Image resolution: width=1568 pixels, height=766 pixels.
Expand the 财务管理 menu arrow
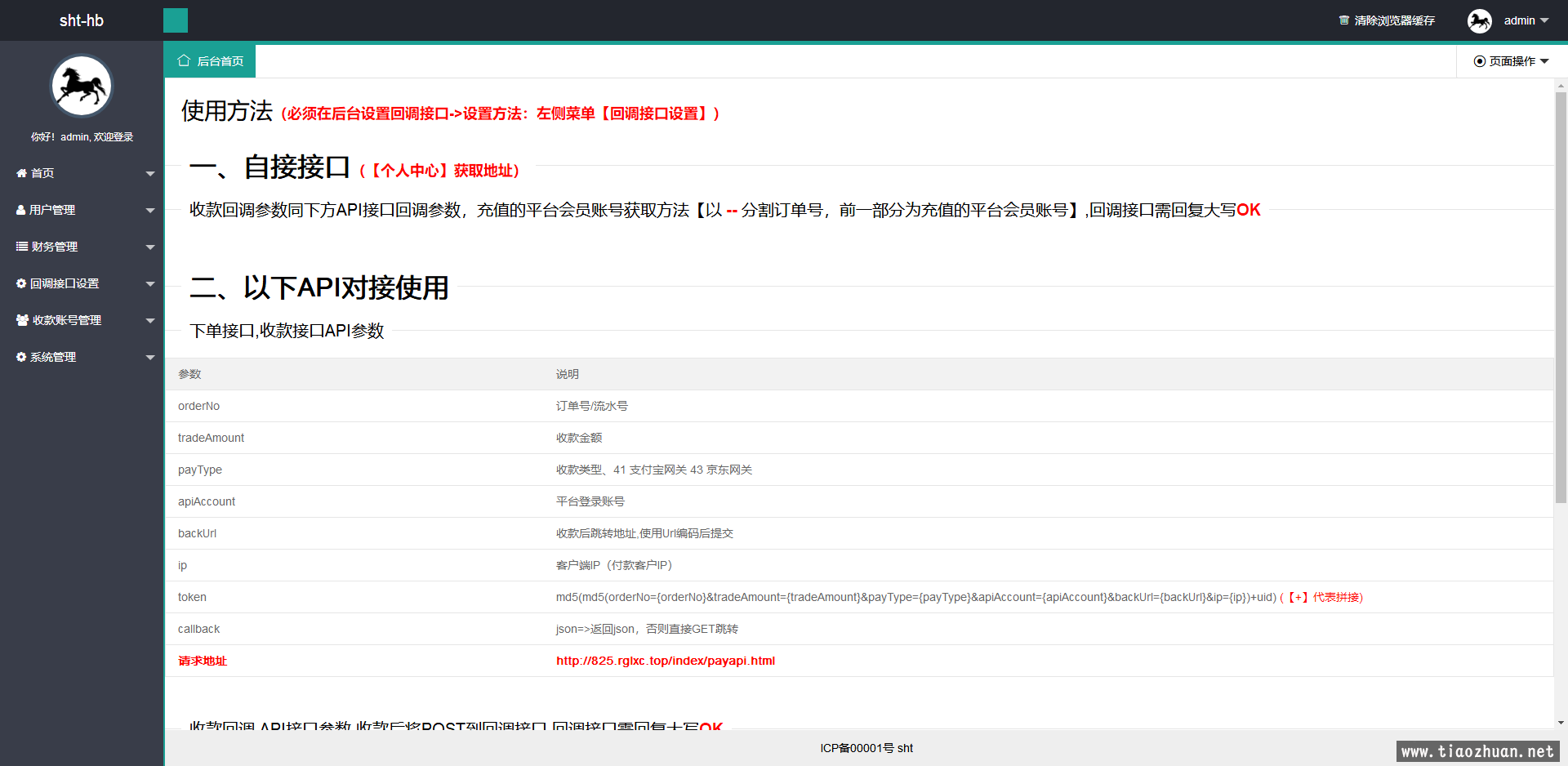tap(150, 247)
